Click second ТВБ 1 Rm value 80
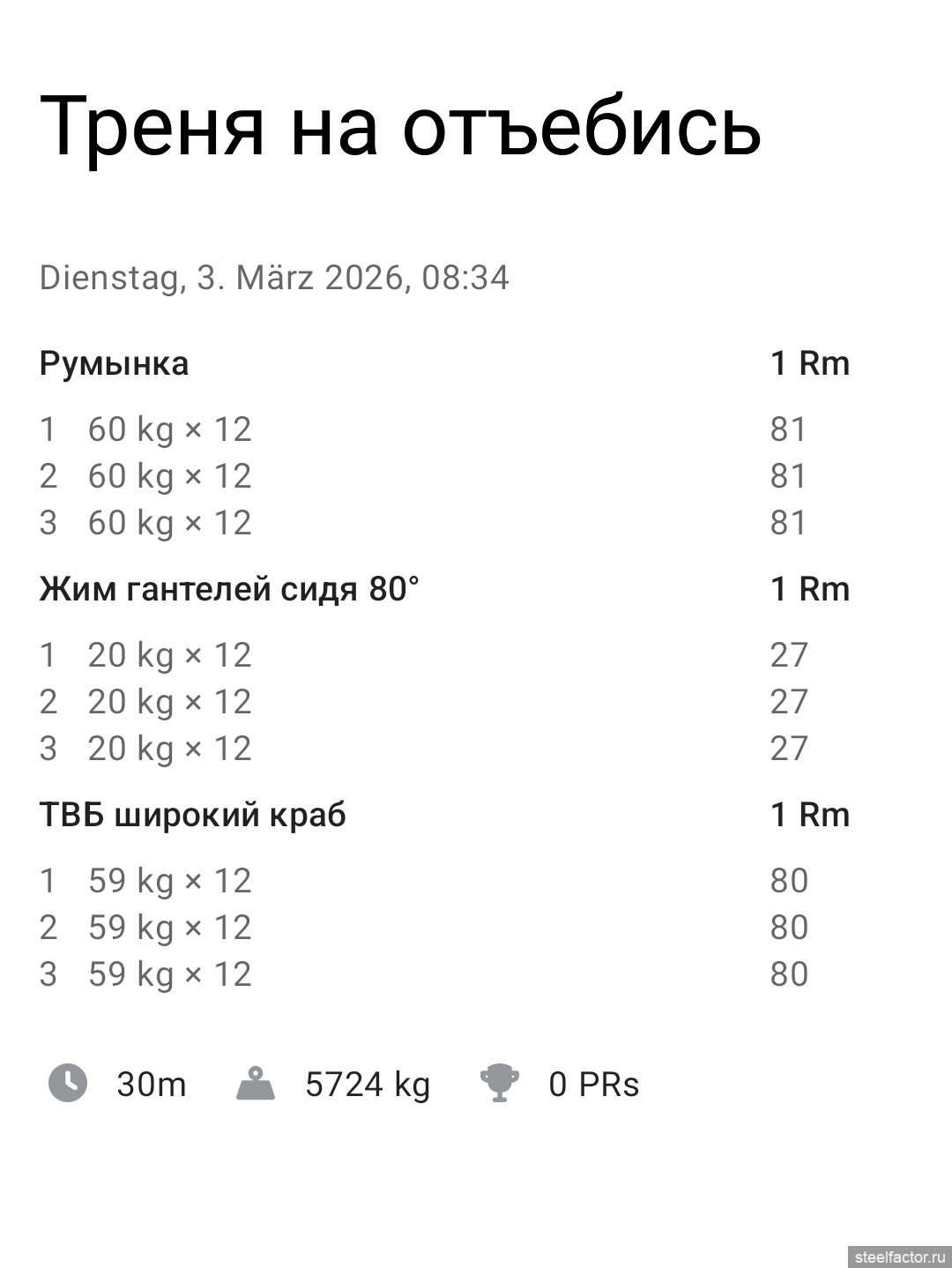This screenshot has width=952, height=1268. (x=788, y=928)
